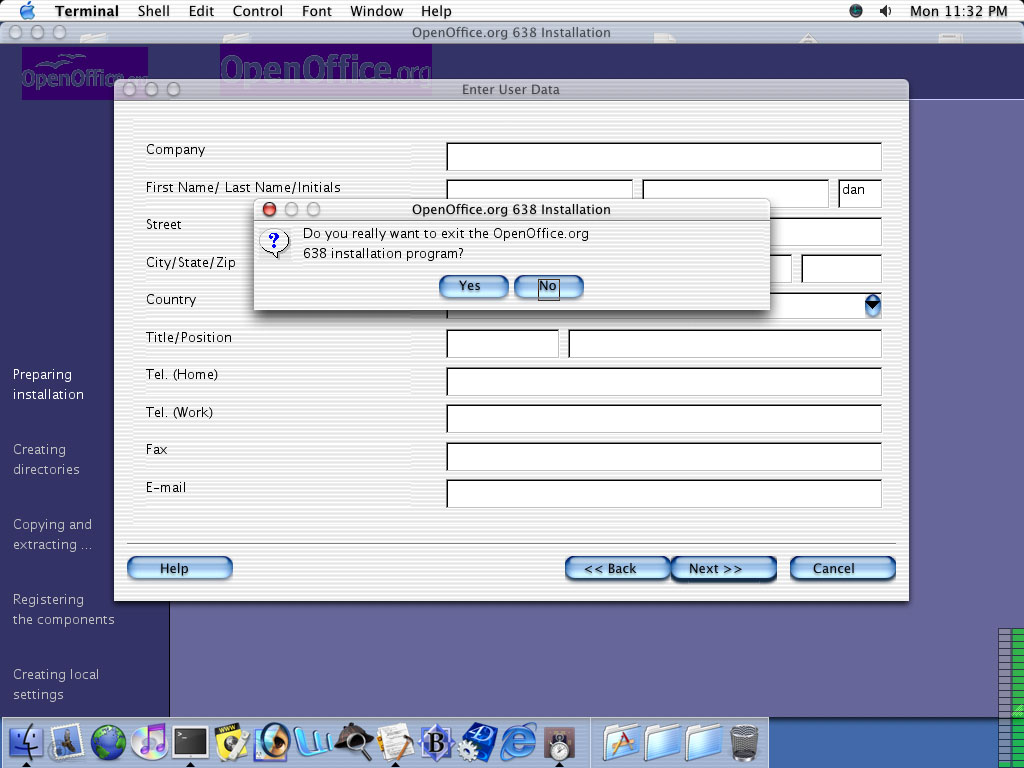Screen dimensions: 1024x768
Task: Click the Registering the components sidebar text
Action: (x=63, y=609)
